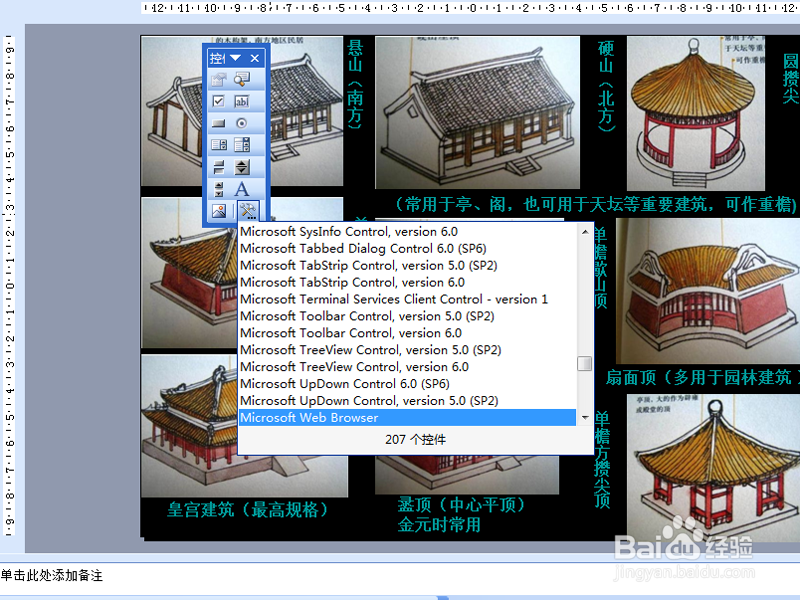Select the fan-shaped 扇面顶 building picture
The image size is (800, 600).
pyautogui.click(x=708, y=291)
